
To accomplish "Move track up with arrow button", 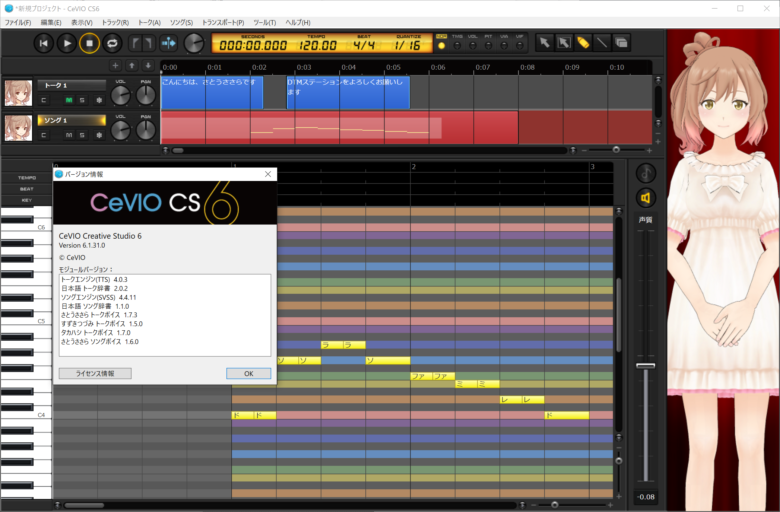I will (132, 66).
